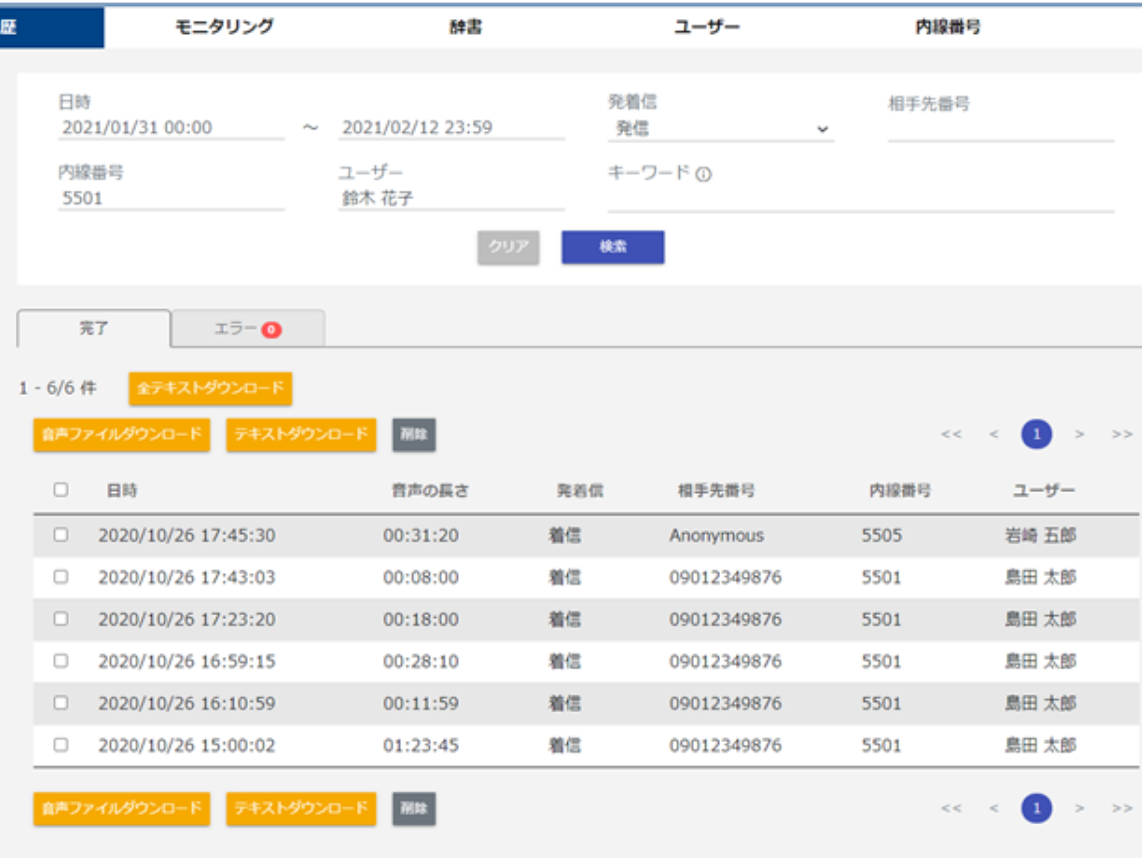
Task: Click the user 岩崎 五郎
Action: point(1040,535)
